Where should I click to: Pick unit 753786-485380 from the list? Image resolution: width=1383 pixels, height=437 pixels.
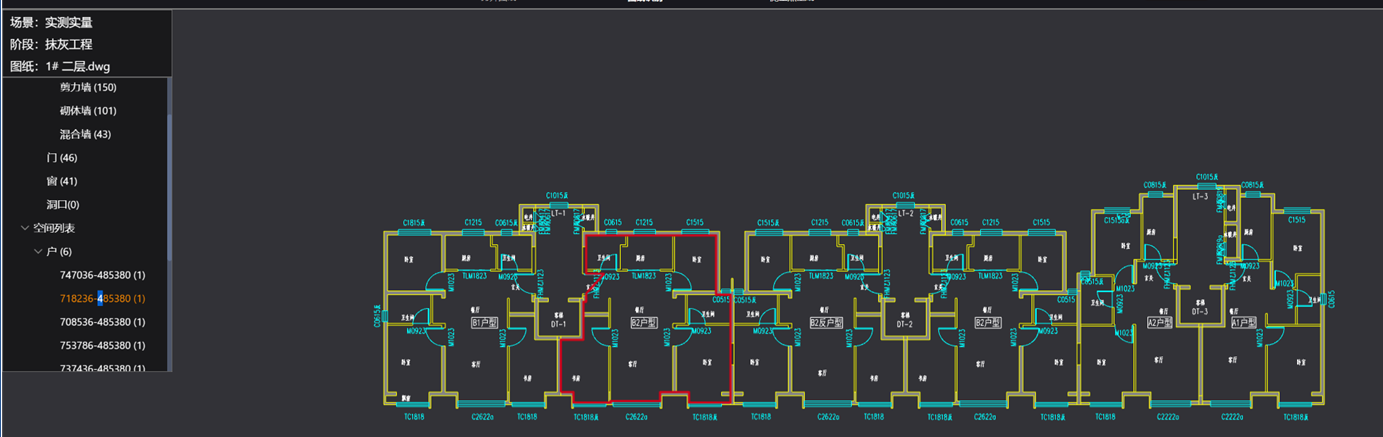coord(102,346)
